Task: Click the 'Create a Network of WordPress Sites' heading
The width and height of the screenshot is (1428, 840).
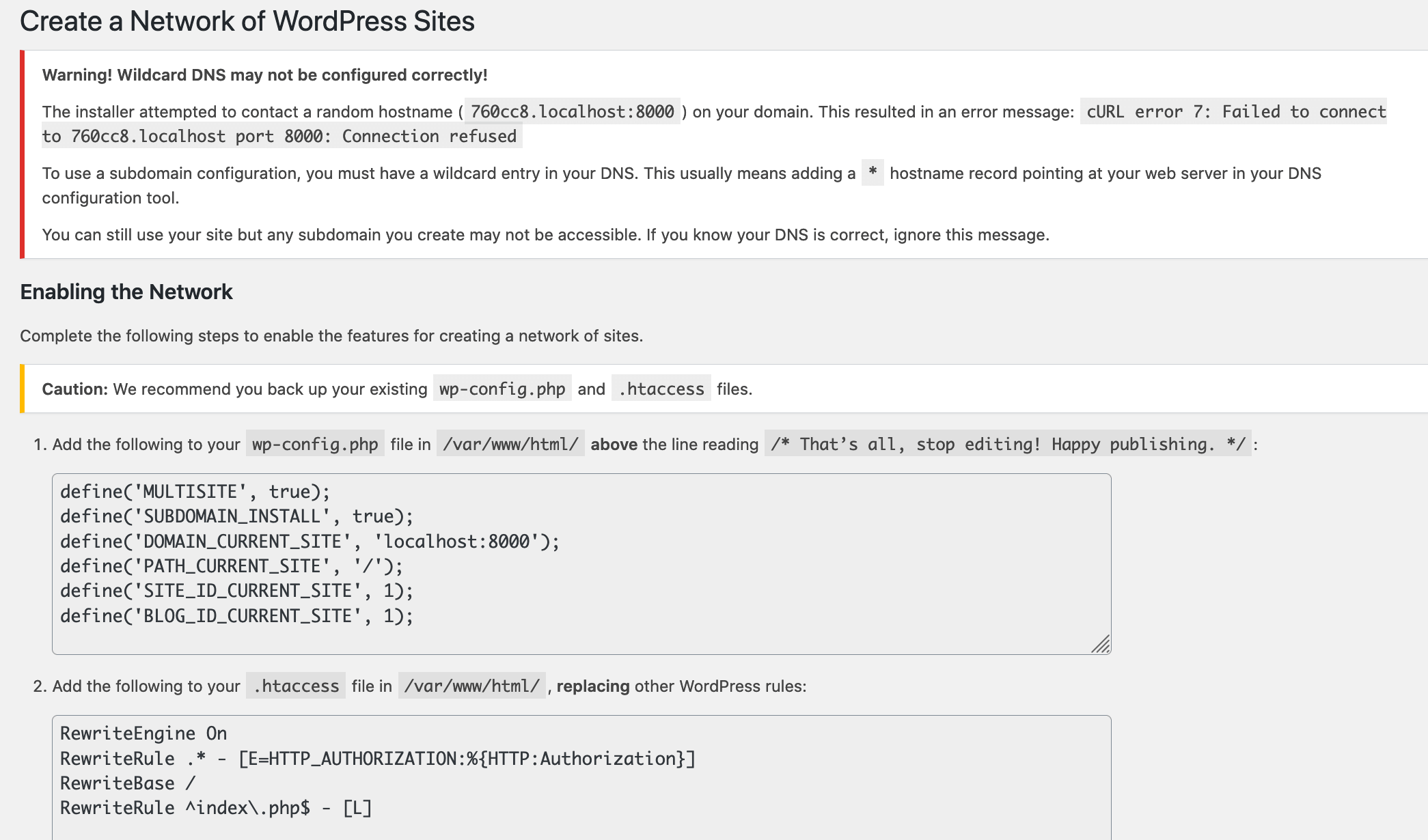Action: [x=247, y=21]
